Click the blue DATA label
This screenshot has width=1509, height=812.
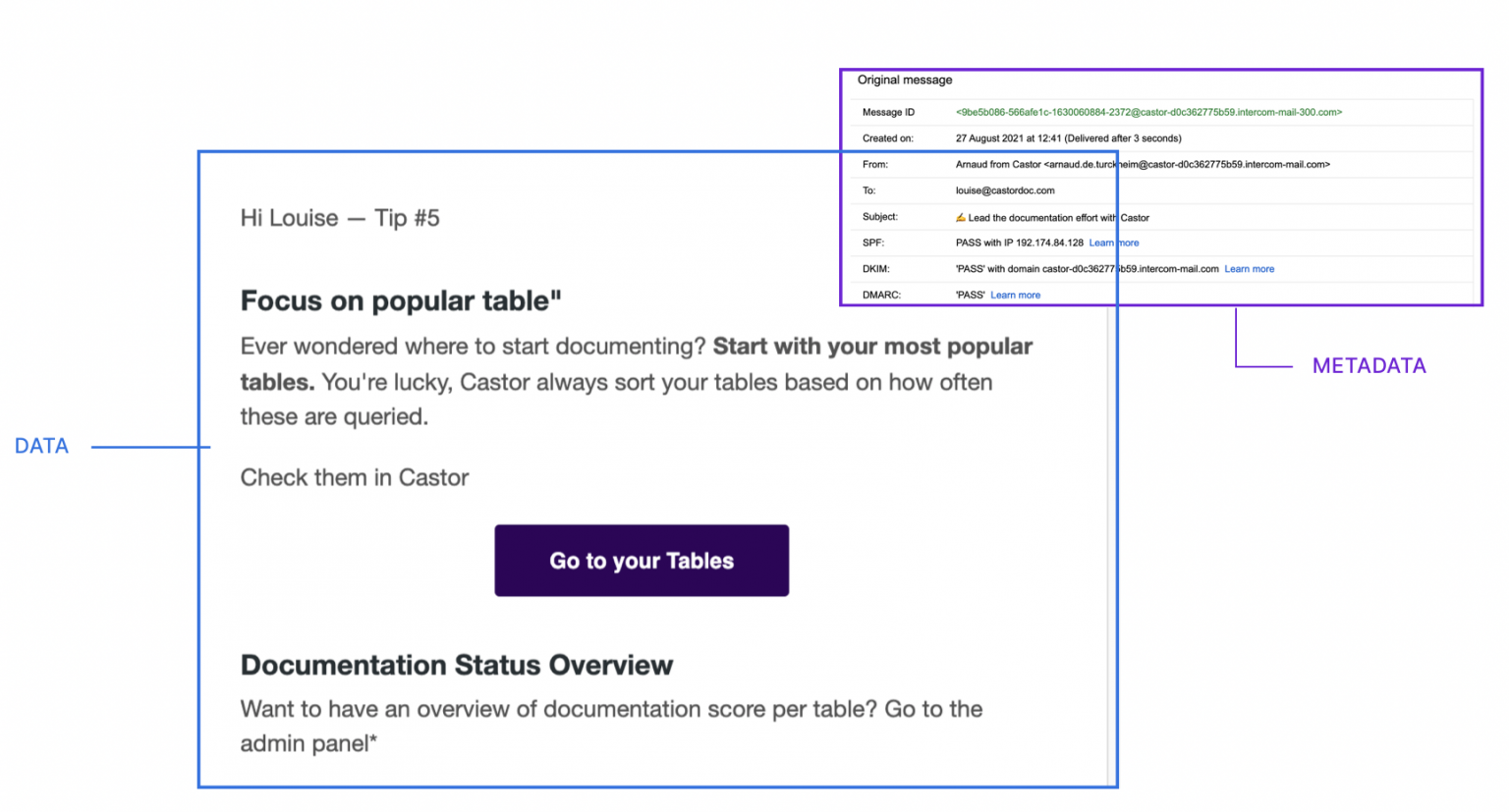point(41,446)
